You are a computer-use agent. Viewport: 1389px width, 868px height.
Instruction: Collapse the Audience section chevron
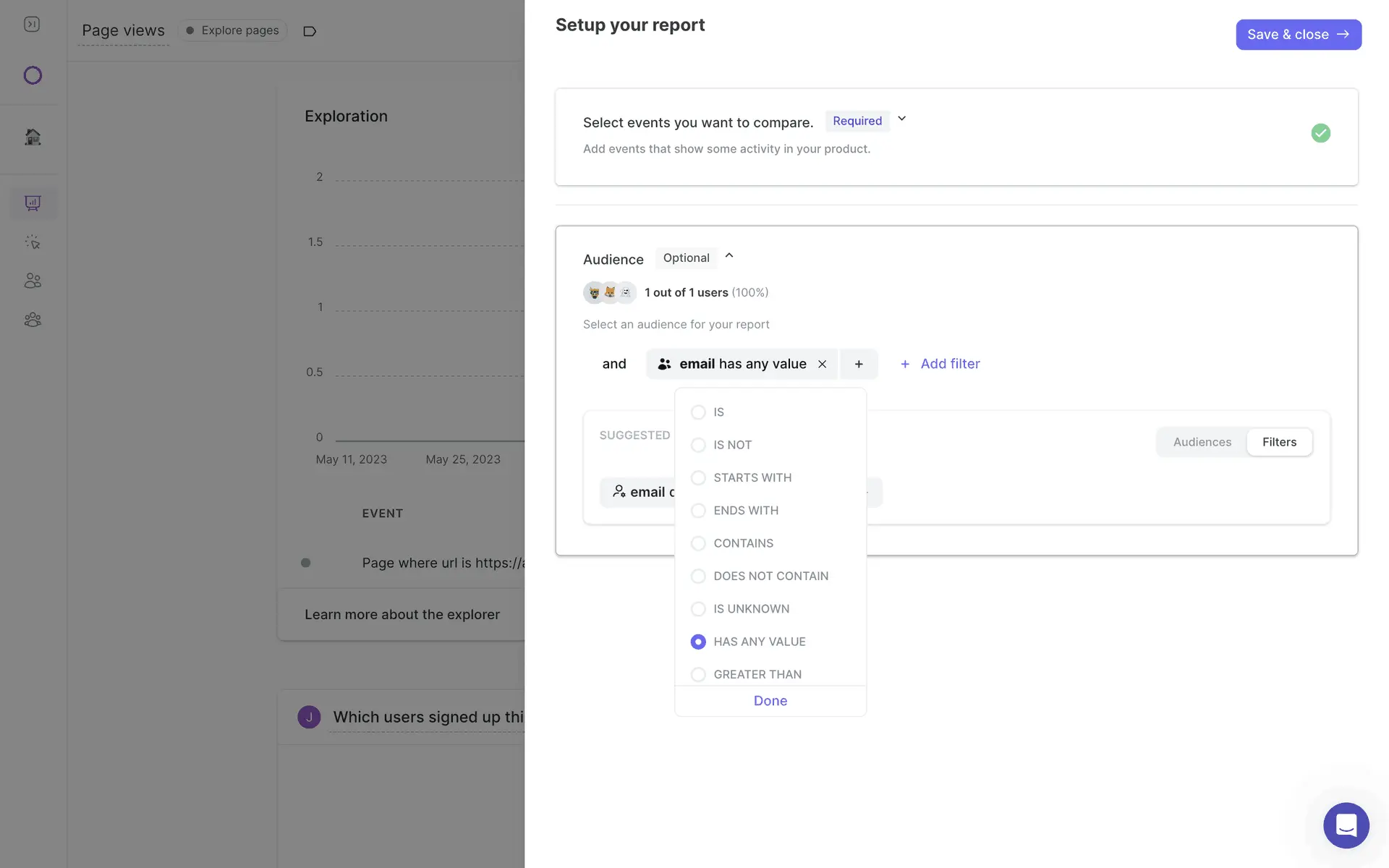point(729,255)
